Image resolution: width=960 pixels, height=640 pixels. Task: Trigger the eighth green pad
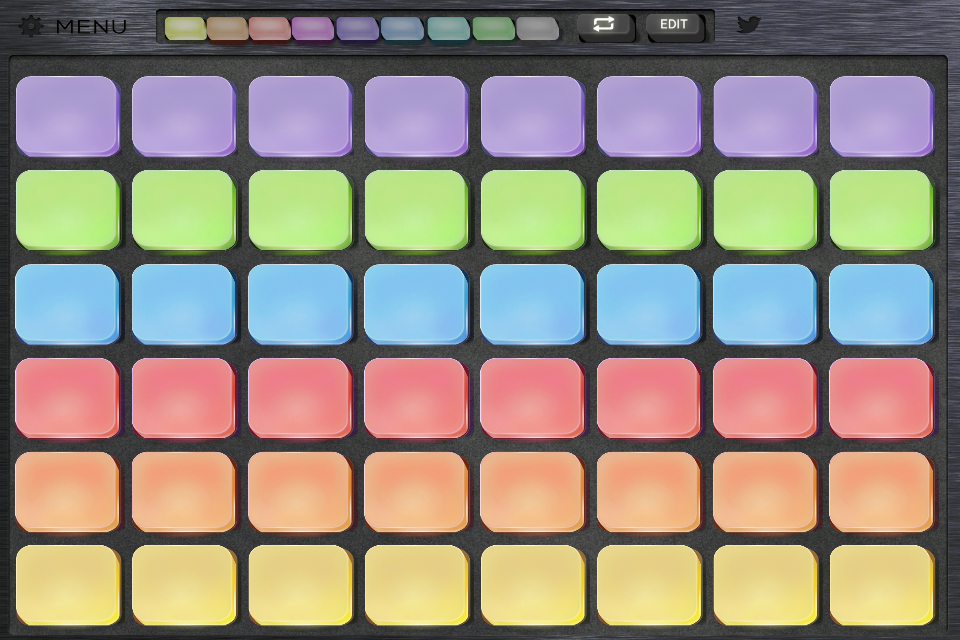882,210
